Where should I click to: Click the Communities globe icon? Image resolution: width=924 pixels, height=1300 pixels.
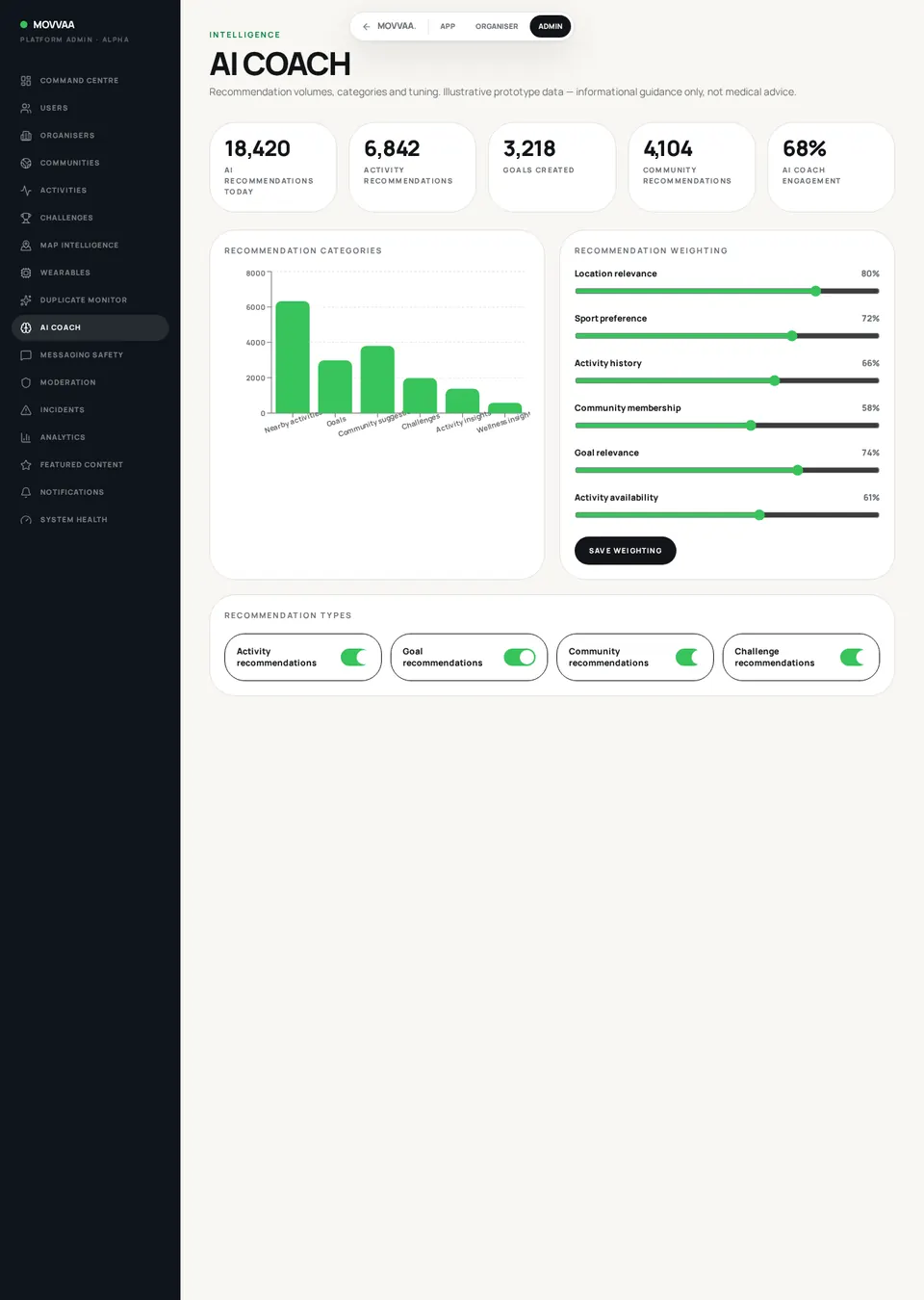pyautogui.click(x=26, y=163)
